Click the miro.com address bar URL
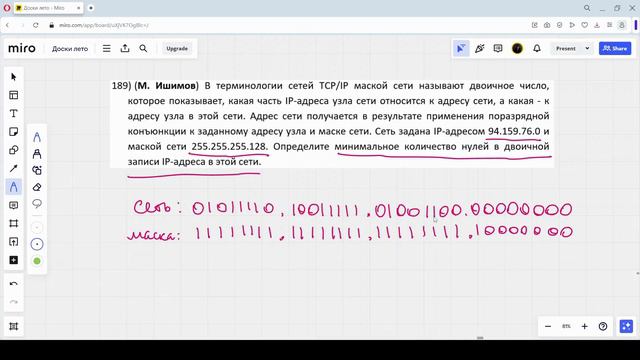The image size is (640, 360). (104, 25)
